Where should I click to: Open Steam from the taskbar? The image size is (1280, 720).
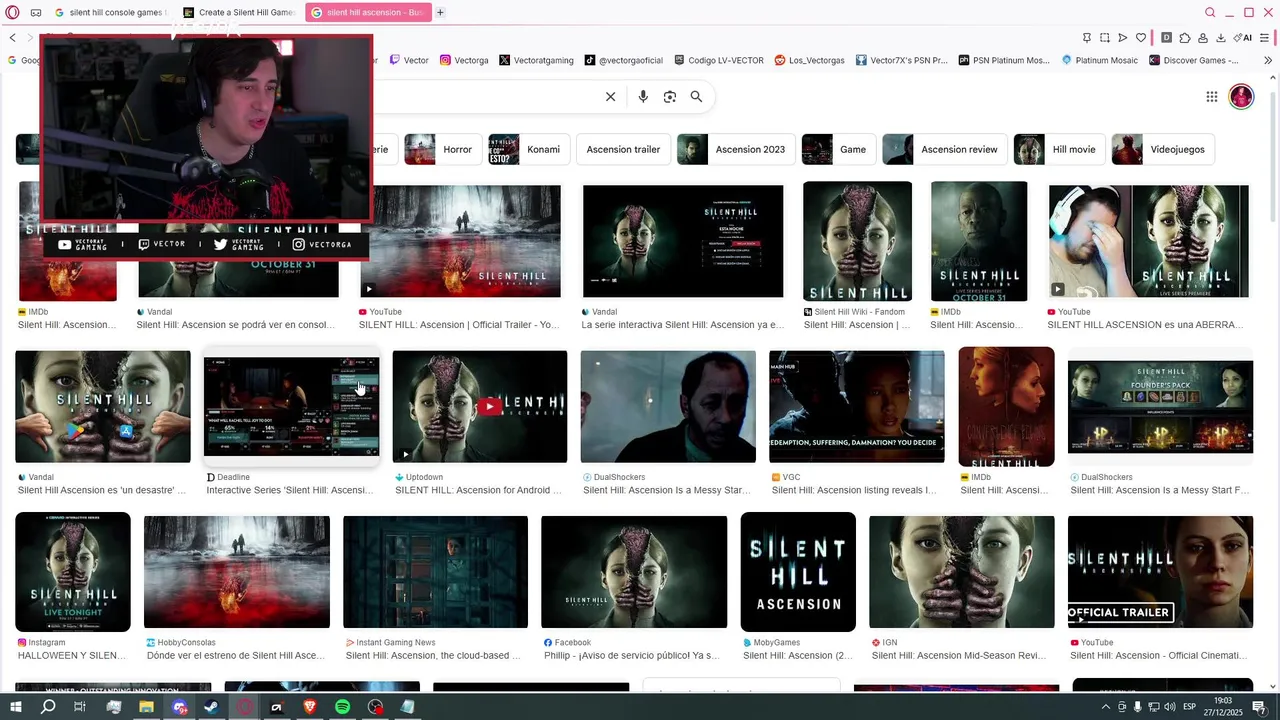211,707
